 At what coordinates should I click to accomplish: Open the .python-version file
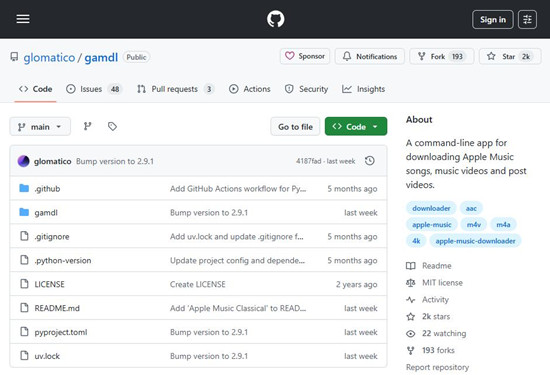(x=63, y=260)
